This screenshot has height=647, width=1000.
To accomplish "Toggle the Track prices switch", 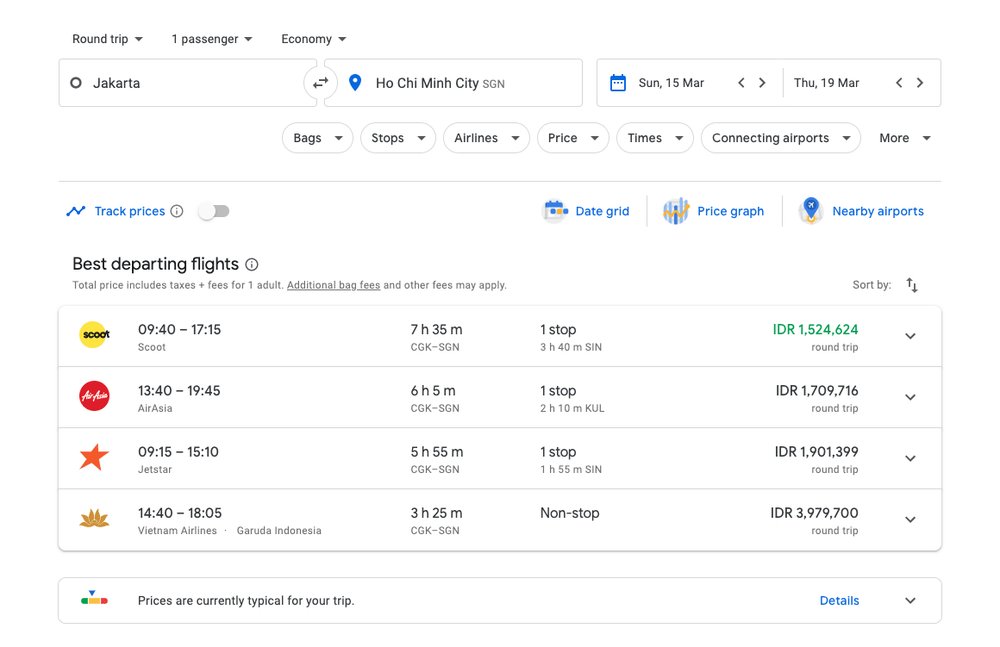I will point(214,211).
